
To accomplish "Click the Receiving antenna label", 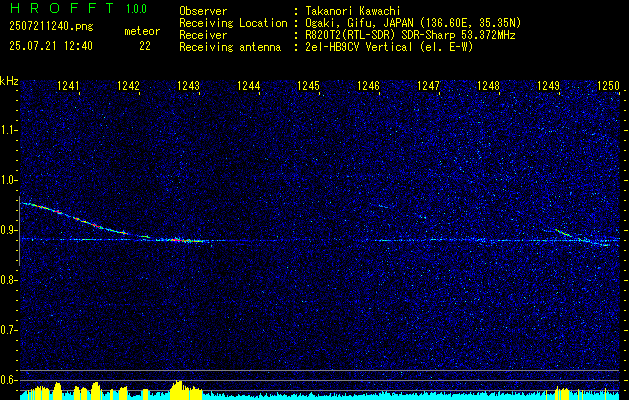I will click(x=230, y=47).
